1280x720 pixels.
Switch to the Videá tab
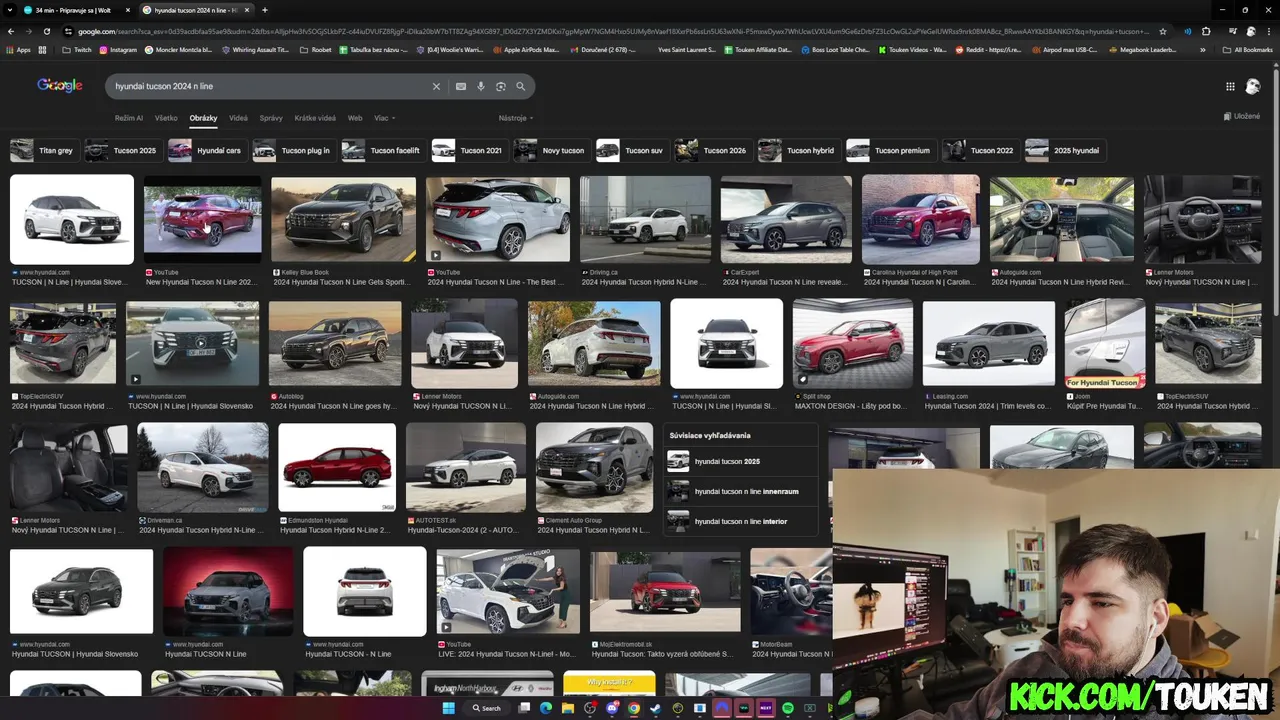point(238,118)
